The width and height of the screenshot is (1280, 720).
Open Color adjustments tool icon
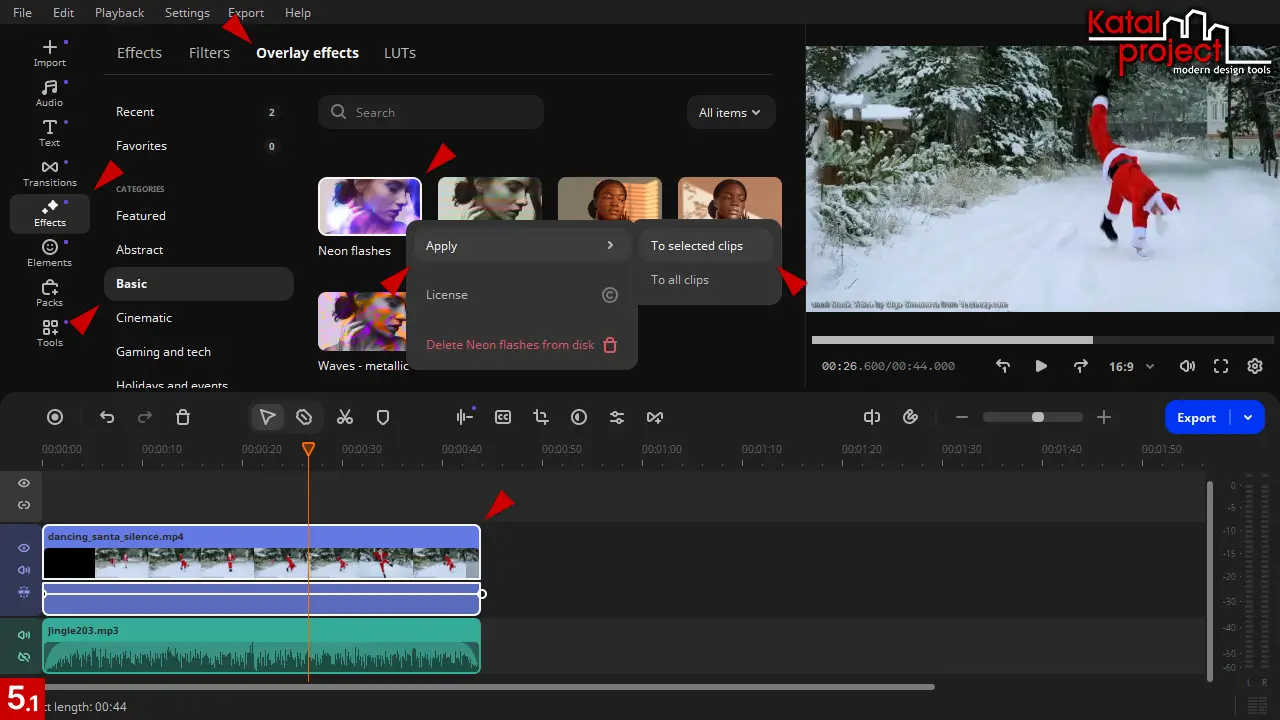pyautogui.click(x=579, y=417)
